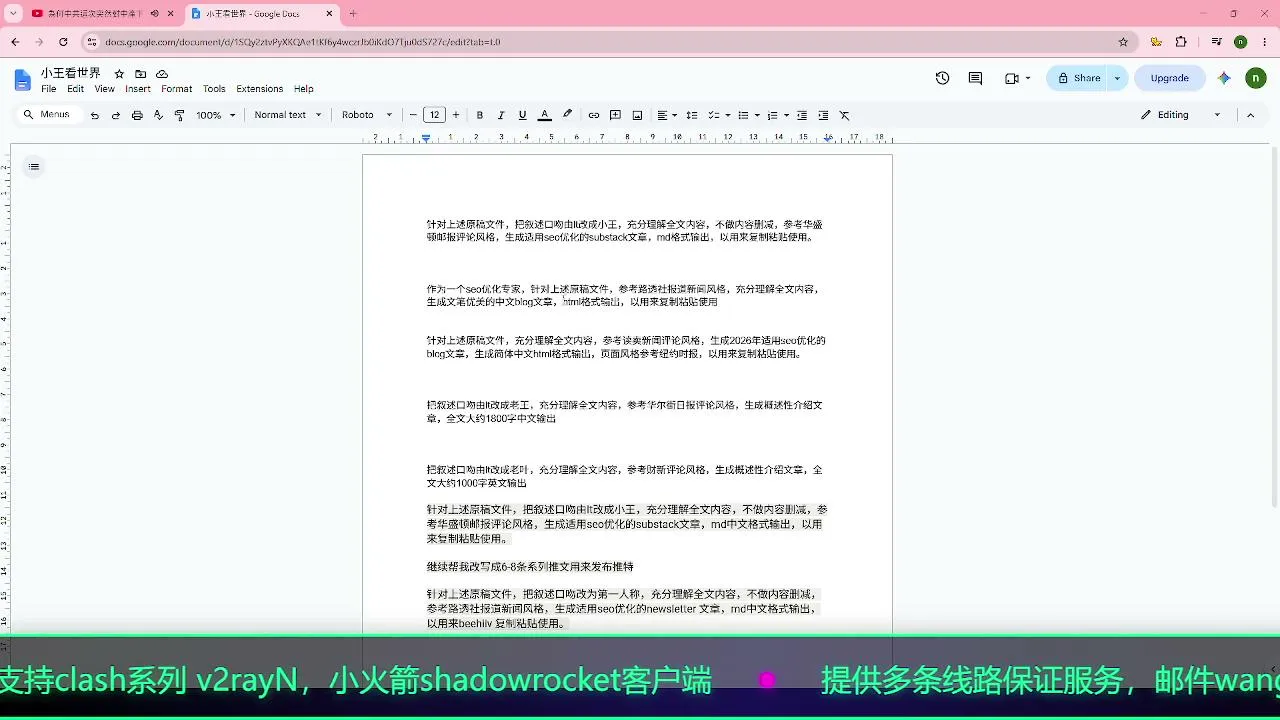Viewport: 1280px width, 720px height.
Task: Show all comments icon in header
Action: (x=975, y=78)
